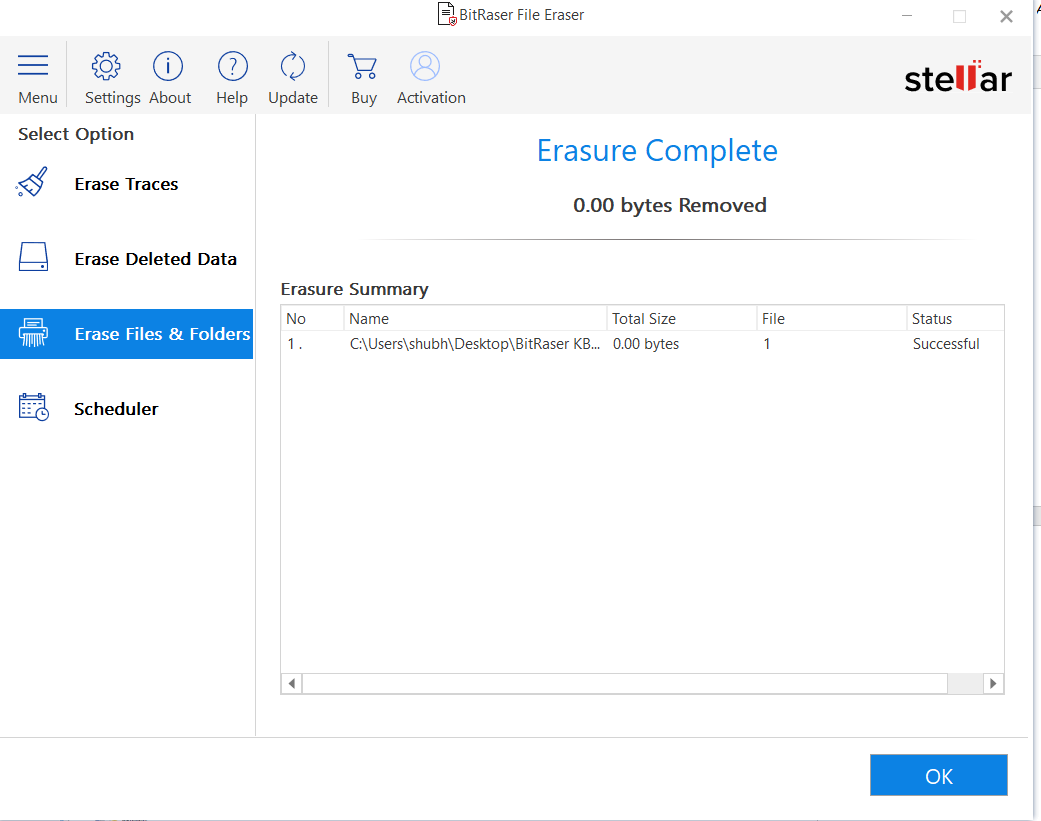Click the Status column header

(x=953, y=319)
